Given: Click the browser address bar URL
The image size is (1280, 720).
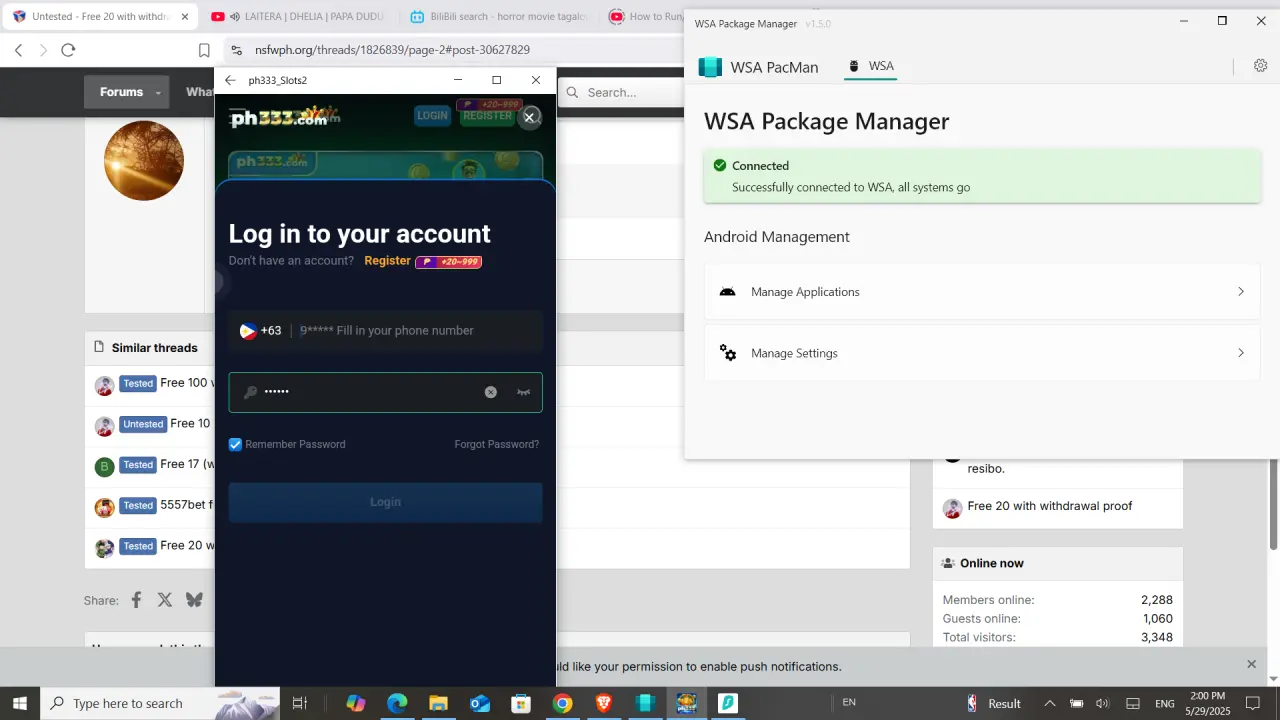Looking at the screenshot, I should click(x=392, y=50).
